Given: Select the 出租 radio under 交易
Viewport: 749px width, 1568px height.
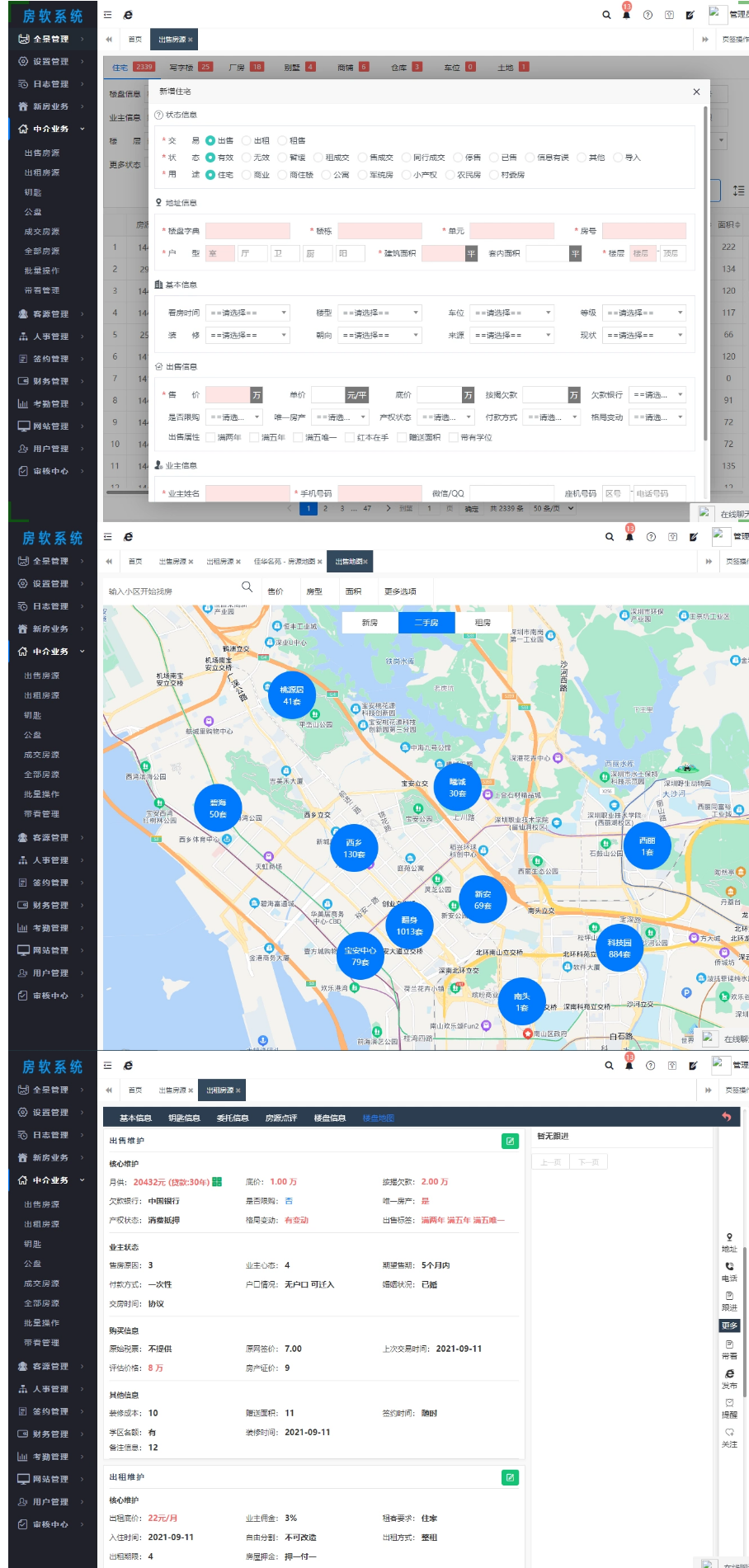Looking at the screenshot, I should tap(246, 140).
